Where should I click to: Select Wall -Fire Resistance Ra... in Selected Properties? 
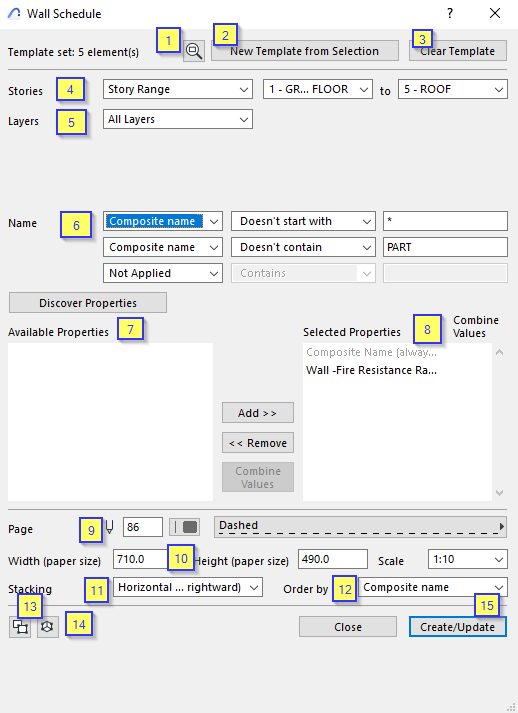(x=397, y=370)
